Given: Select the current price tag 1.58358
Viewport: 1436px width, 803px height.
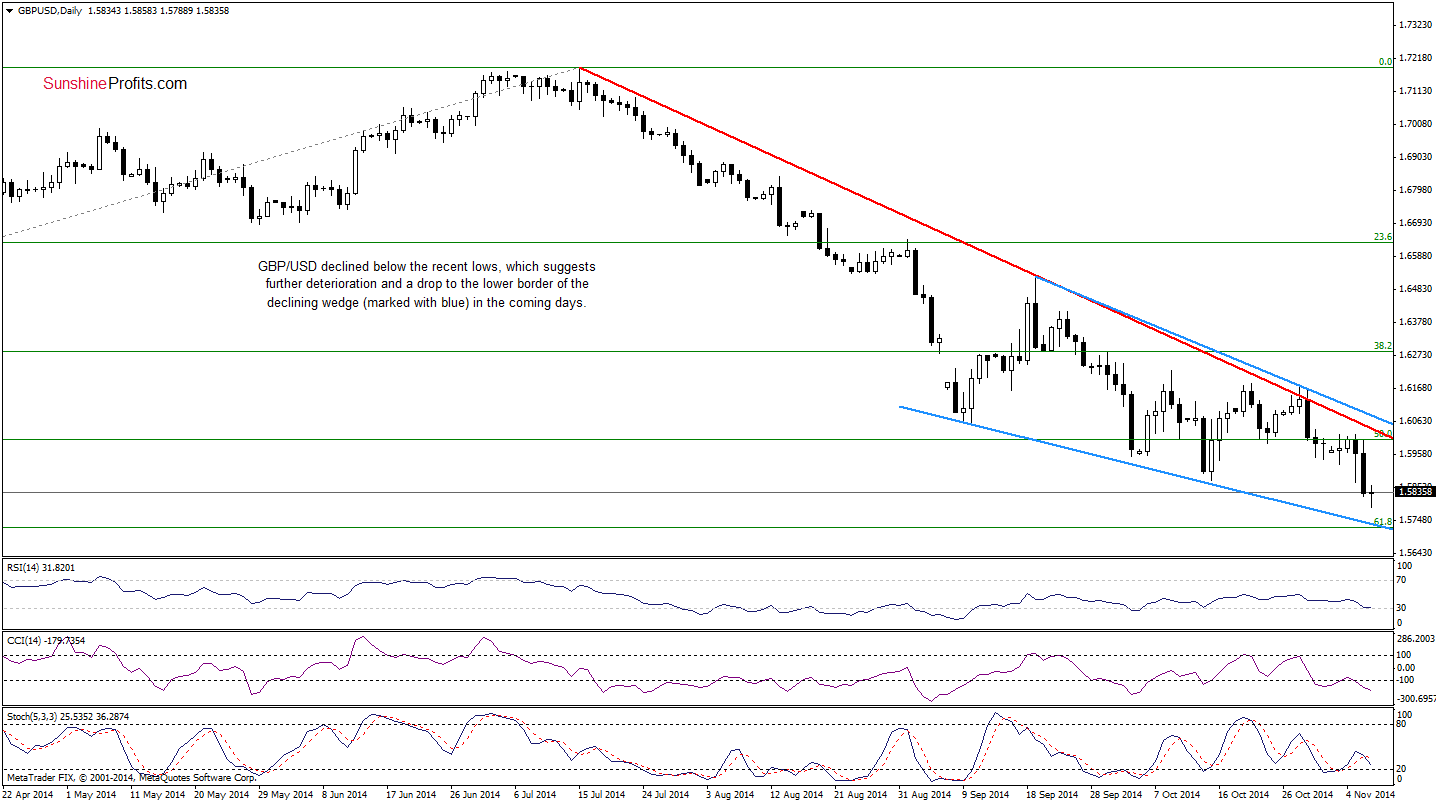Looking at the screenshot, I should point(1416,491).
